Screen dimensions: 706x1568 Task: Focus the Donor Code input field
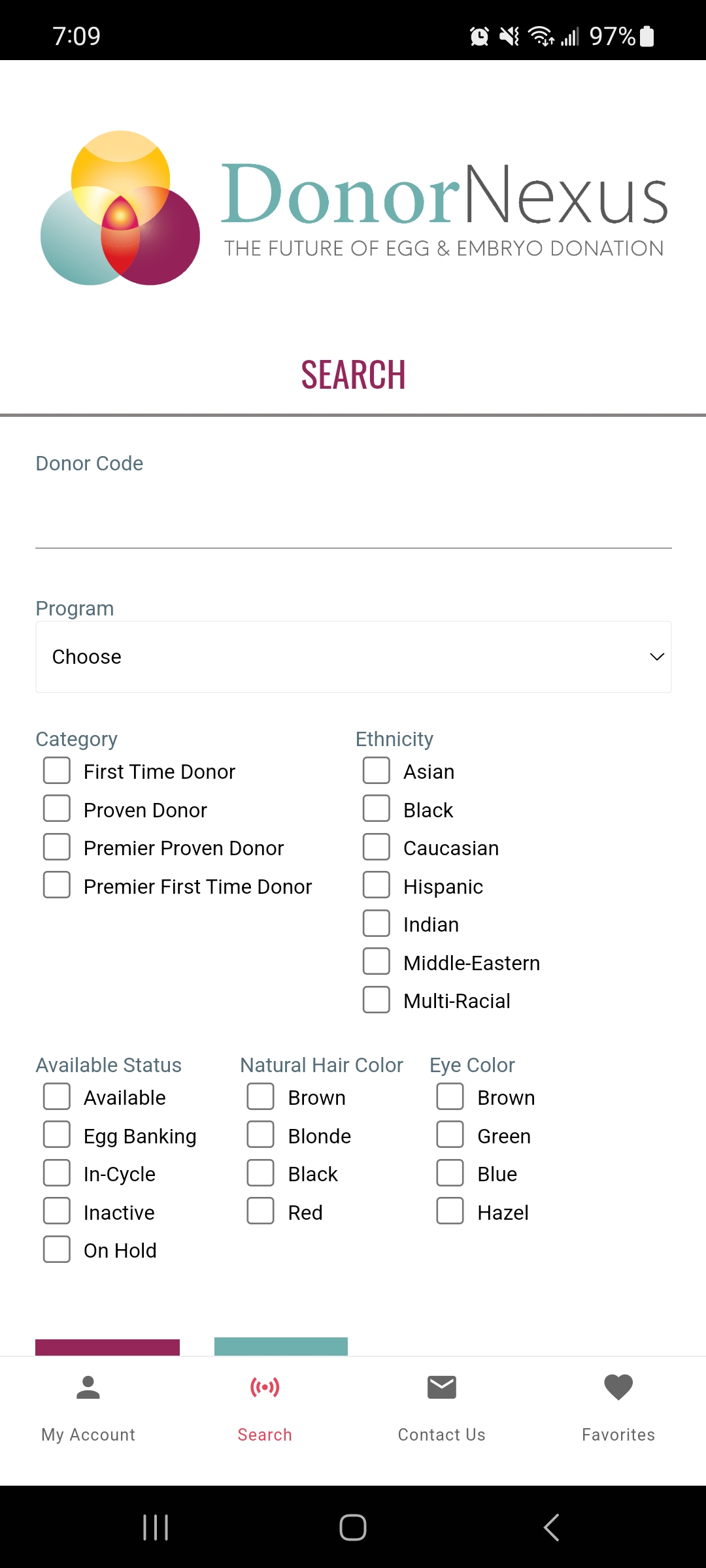pyautogui.click(x=353, y=519)
